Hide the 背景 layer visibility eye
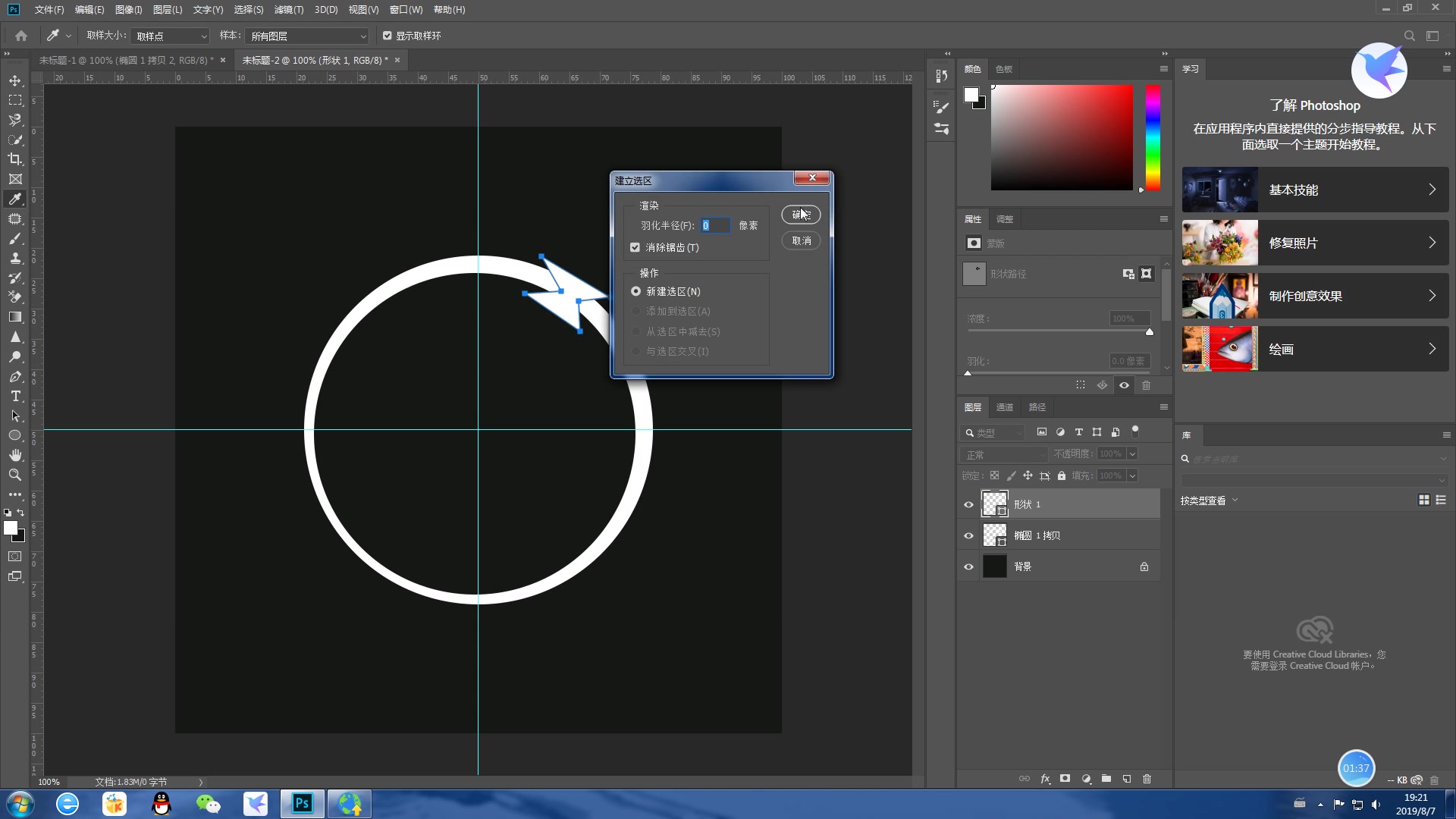Viewport: 1456px width, 819px height. click(968, 566)
